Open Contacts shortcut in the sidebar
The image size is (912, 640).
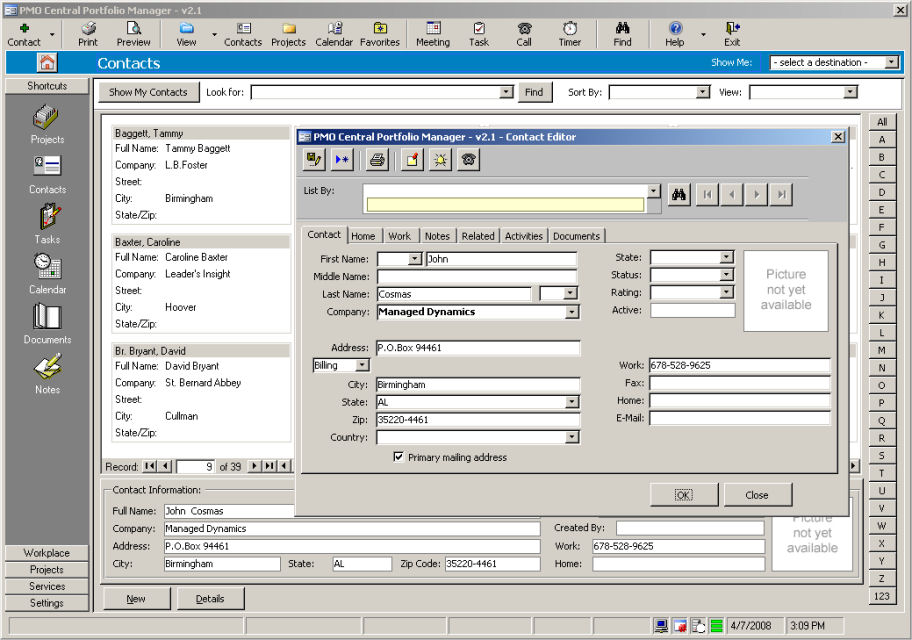coord(47,174)
